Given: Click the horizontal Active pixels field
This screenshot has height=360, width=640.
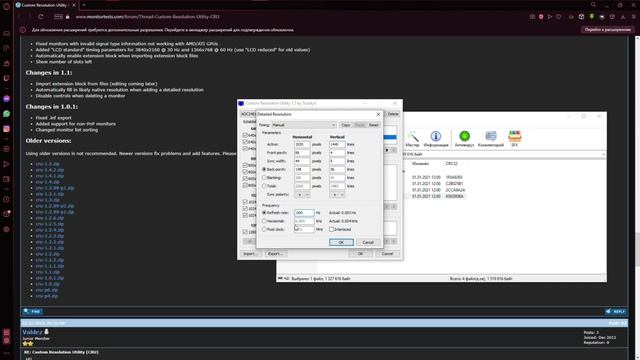Looking at the screenshot, I should pos(302,144).
